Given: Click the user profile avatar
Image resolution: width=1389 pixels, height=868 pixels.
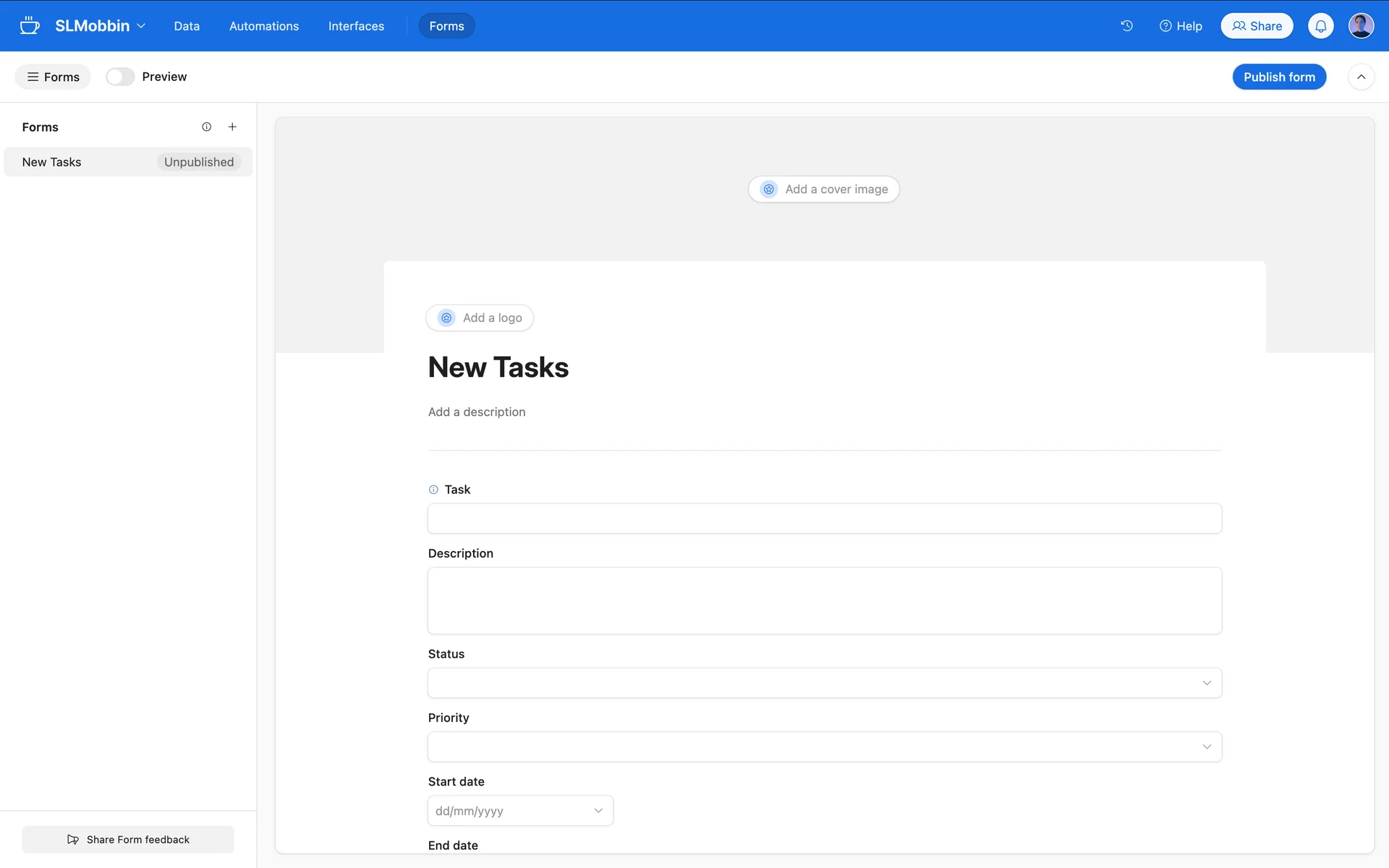Looking at the screenshot, I should [1361, 26].
